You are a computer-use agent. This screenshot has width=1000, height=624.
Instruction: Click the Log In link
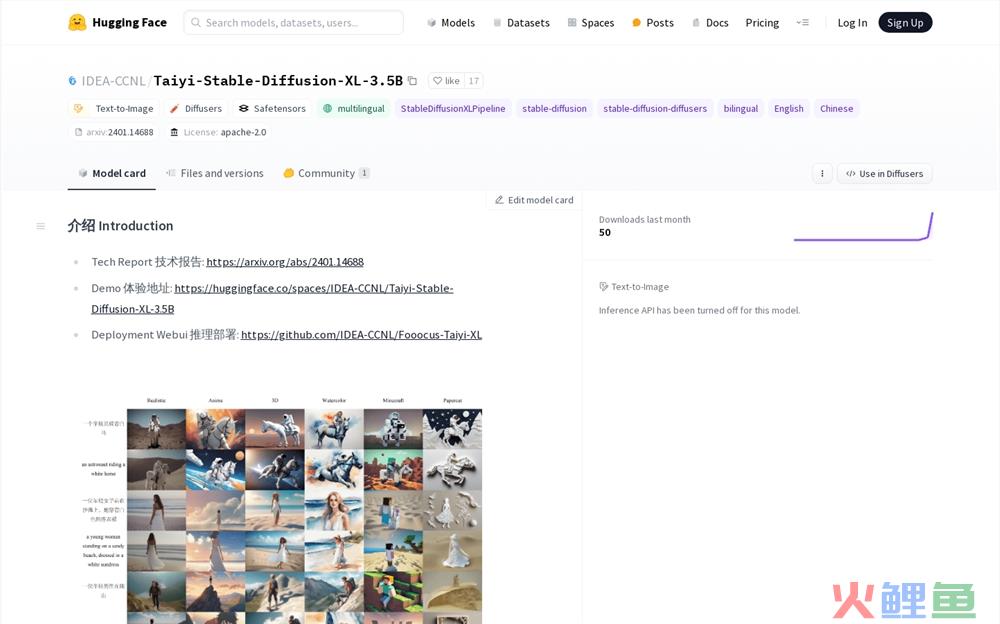(x=852, y=22)
